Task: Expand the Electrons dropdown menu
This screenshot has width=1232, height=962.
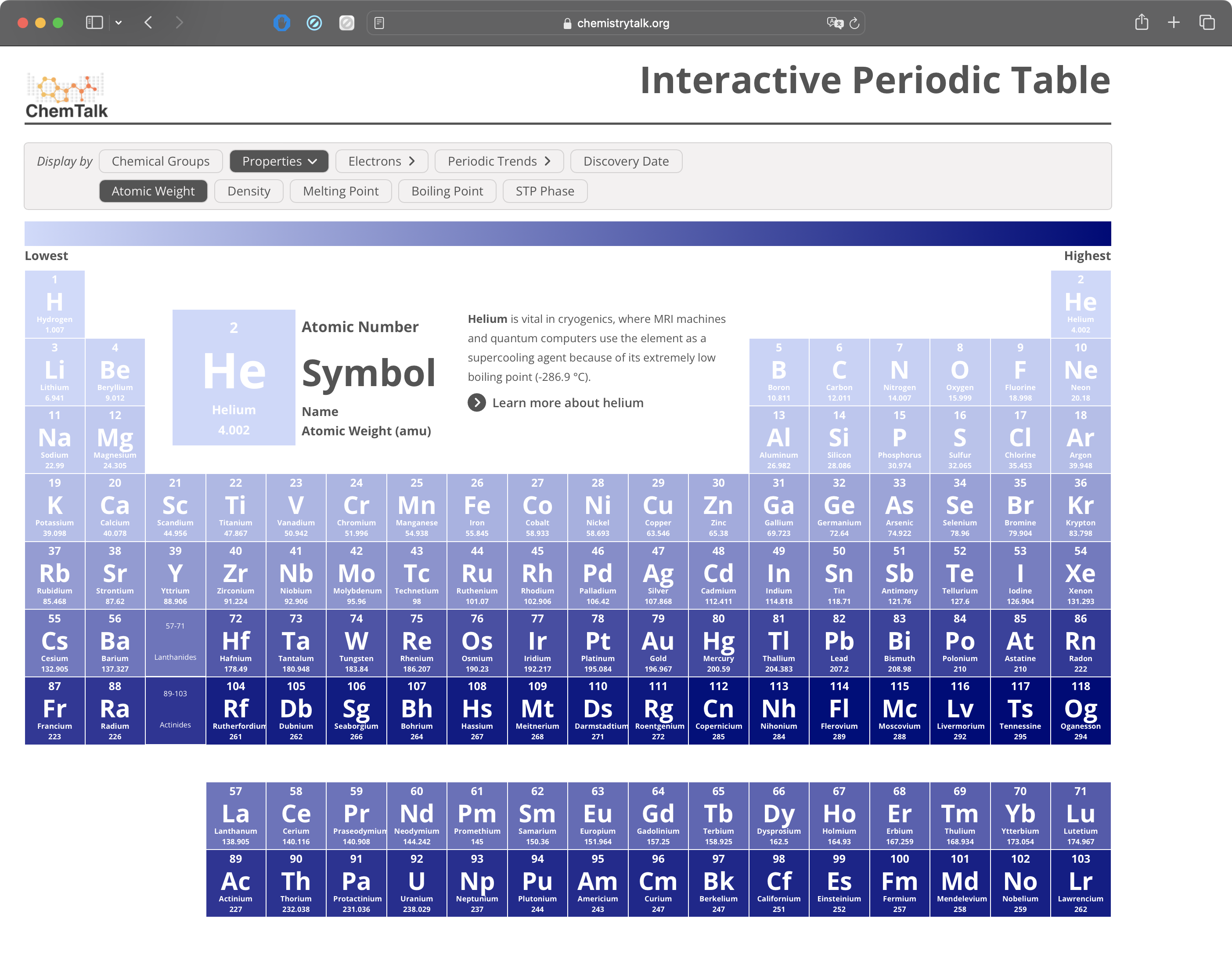Action: (383, 161)
